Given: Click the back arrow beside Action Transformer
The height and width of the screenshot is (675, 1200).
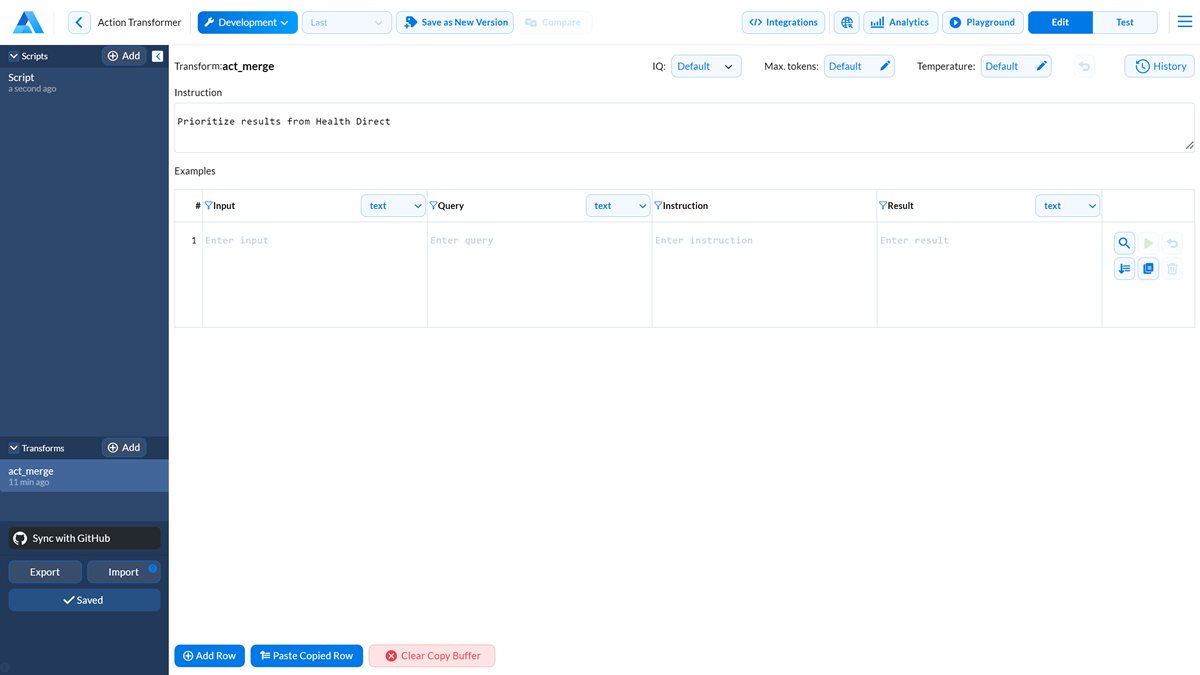Looking at the screenshot, I should coord(79,22).
